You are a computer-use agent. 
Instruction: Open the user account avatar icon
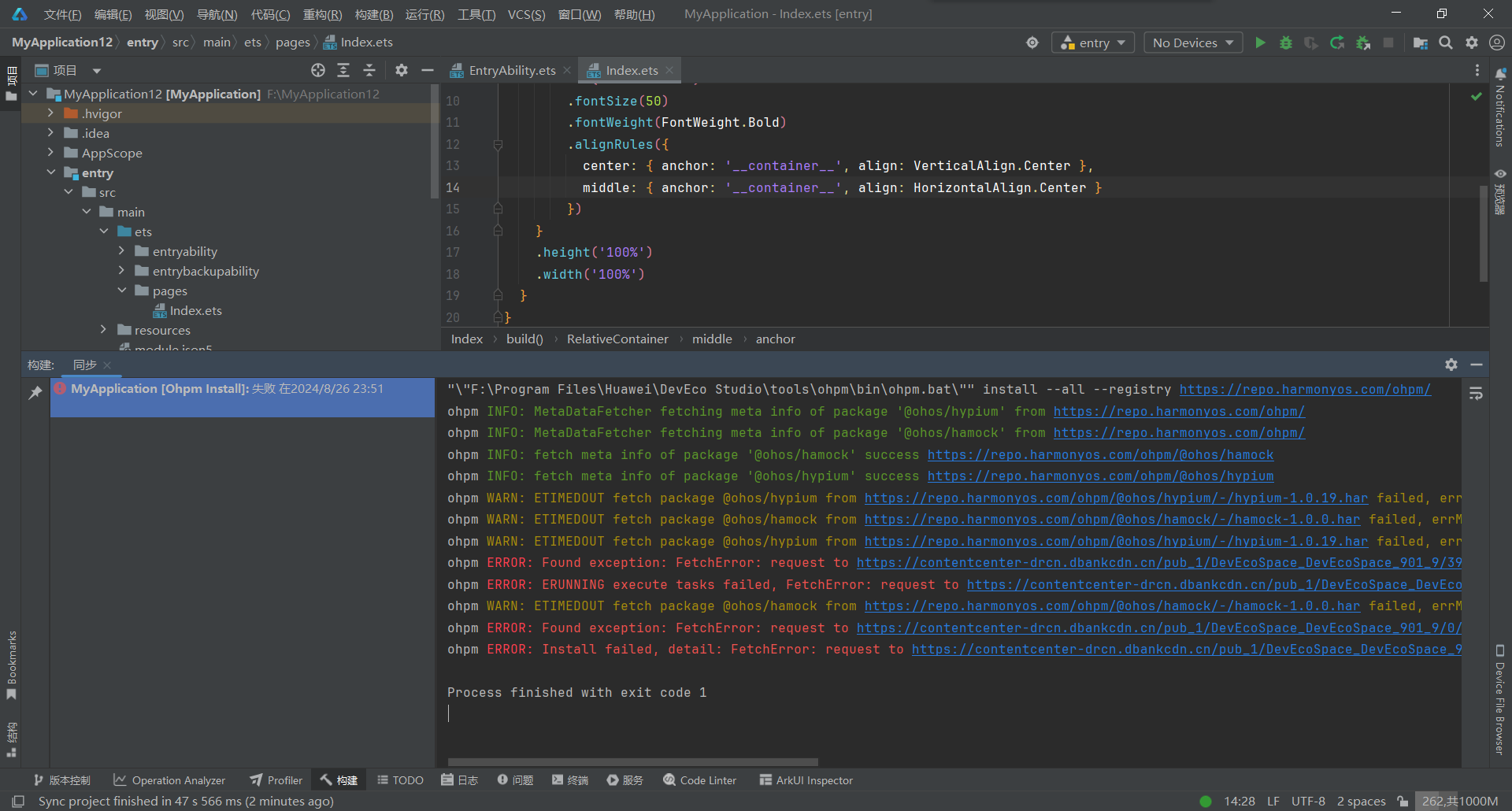[1497, 43]
